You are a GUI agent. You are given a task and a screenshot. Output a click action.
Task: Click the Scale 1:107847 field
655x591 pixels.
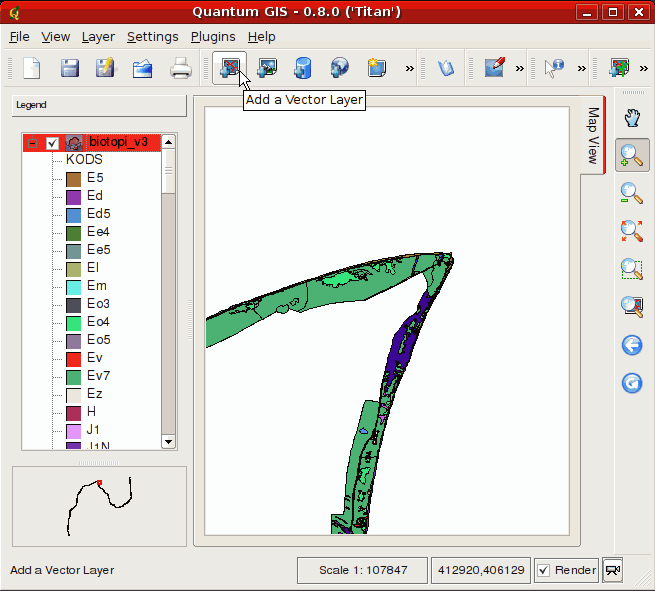point(363,570)
